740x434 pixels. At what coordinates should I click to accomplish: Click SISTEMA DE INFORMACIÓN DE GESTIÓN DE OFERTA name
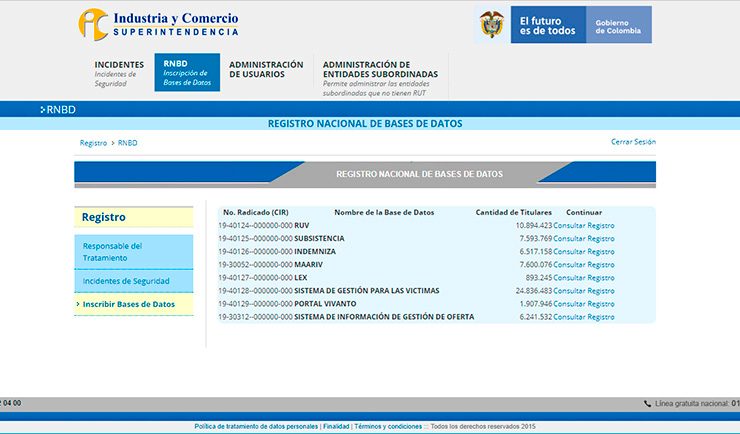[384, 317]
